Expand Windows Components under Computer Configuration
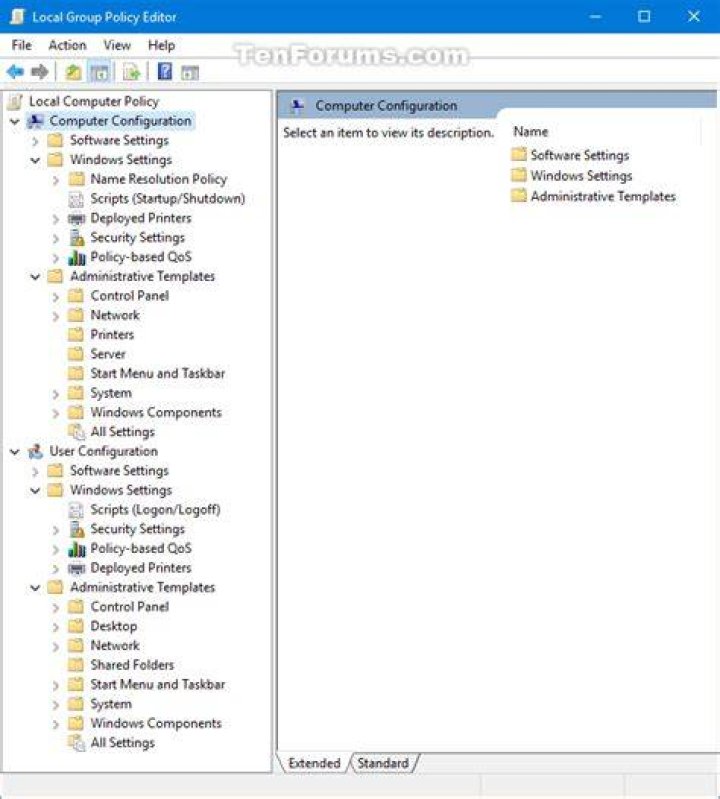Screen dimensions: 720x799 pyautogui.click(x=56, y=413)
